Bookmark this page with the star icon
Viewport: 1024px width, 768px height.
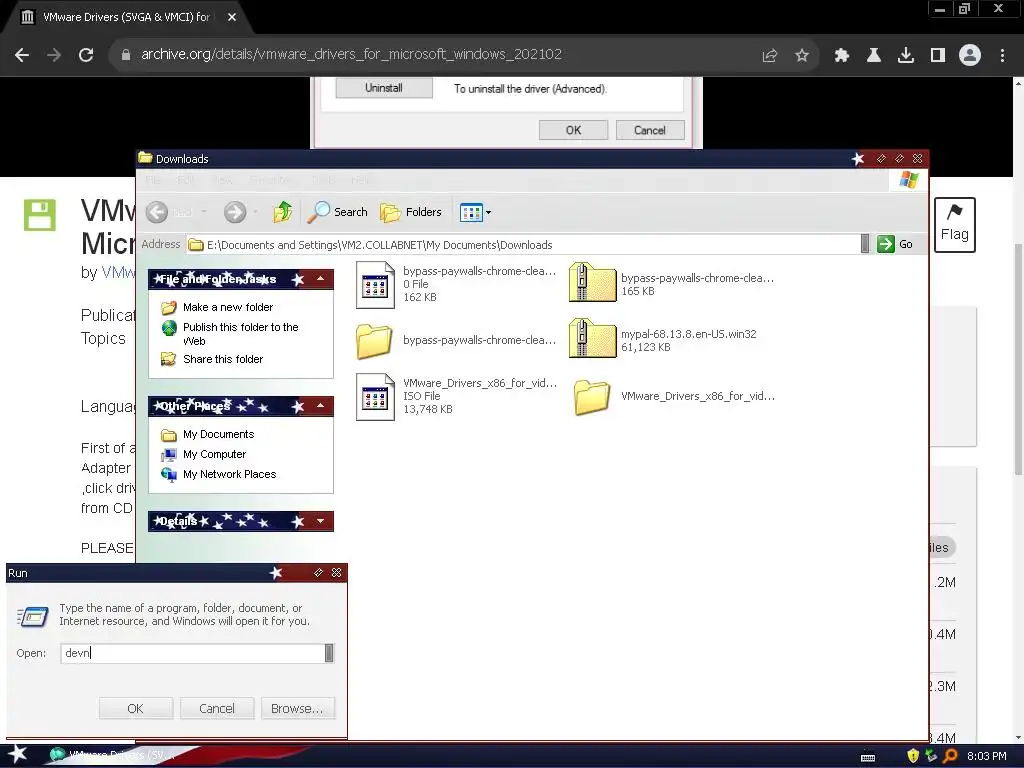point(802,56)
